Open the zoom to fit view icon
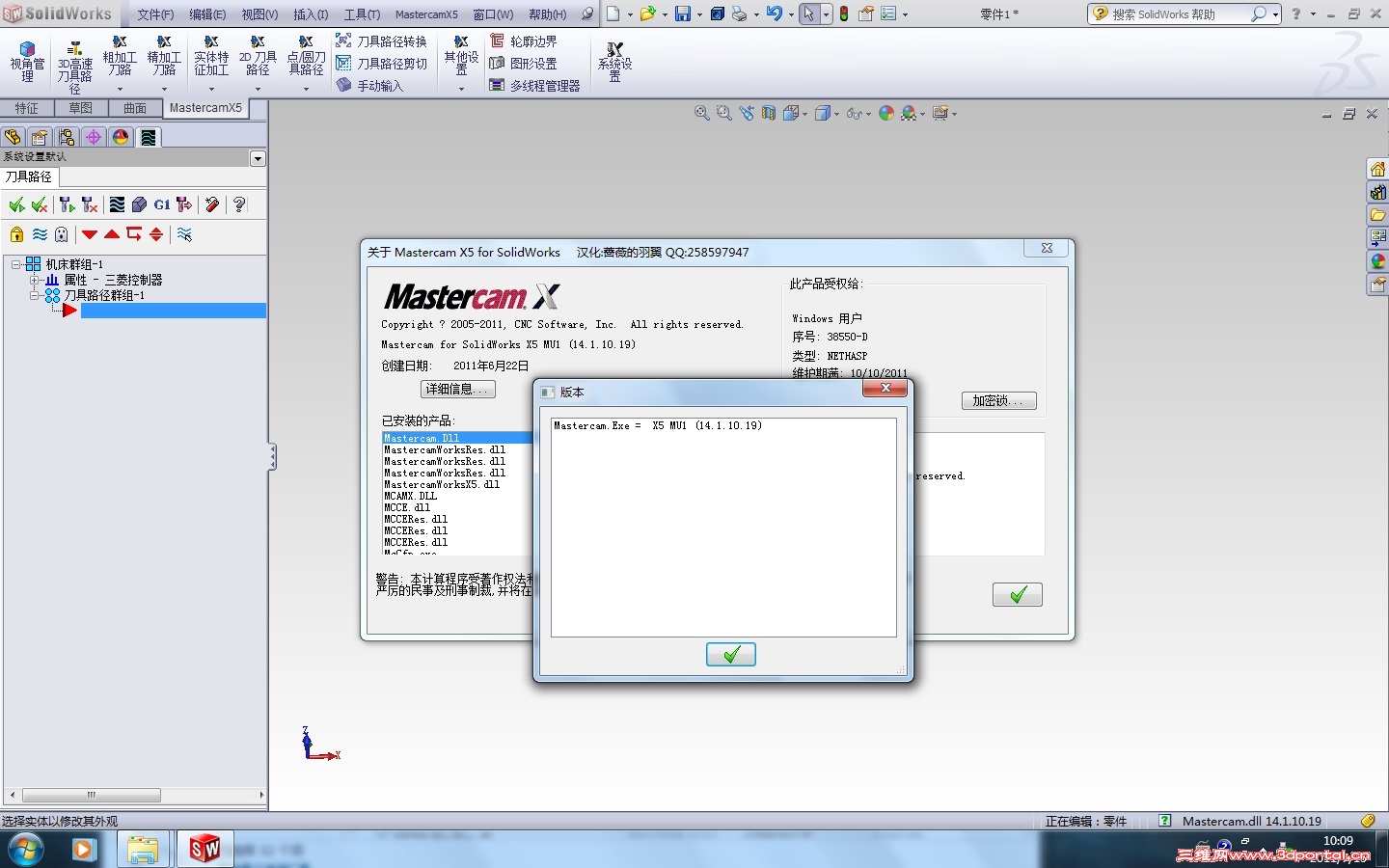 [x=702, y=114]
